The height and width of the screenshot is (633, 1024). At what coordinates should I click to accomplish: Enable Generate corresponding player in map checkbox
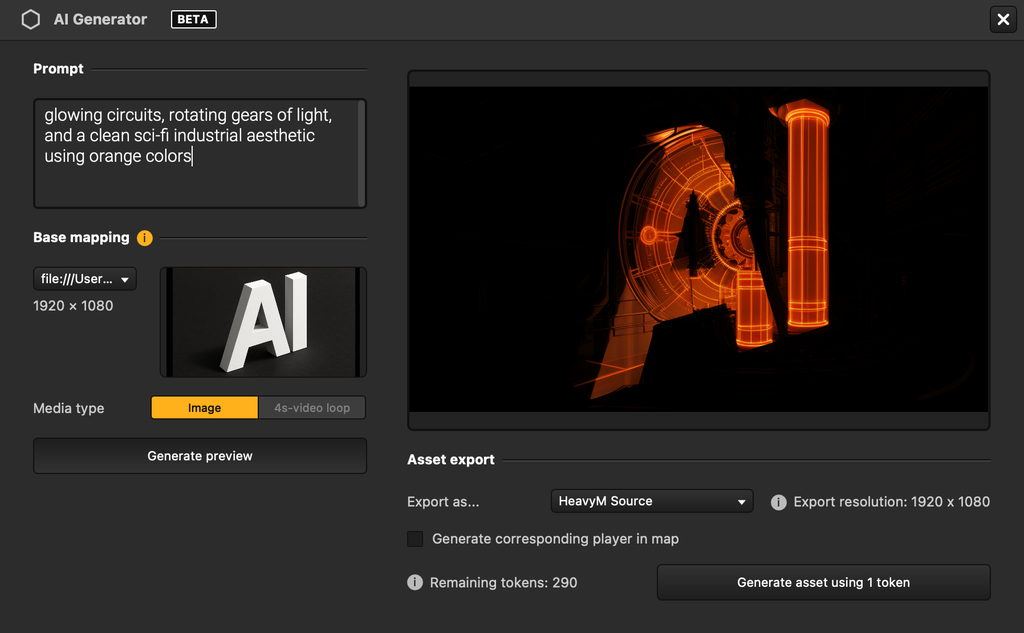coord(415,539)
